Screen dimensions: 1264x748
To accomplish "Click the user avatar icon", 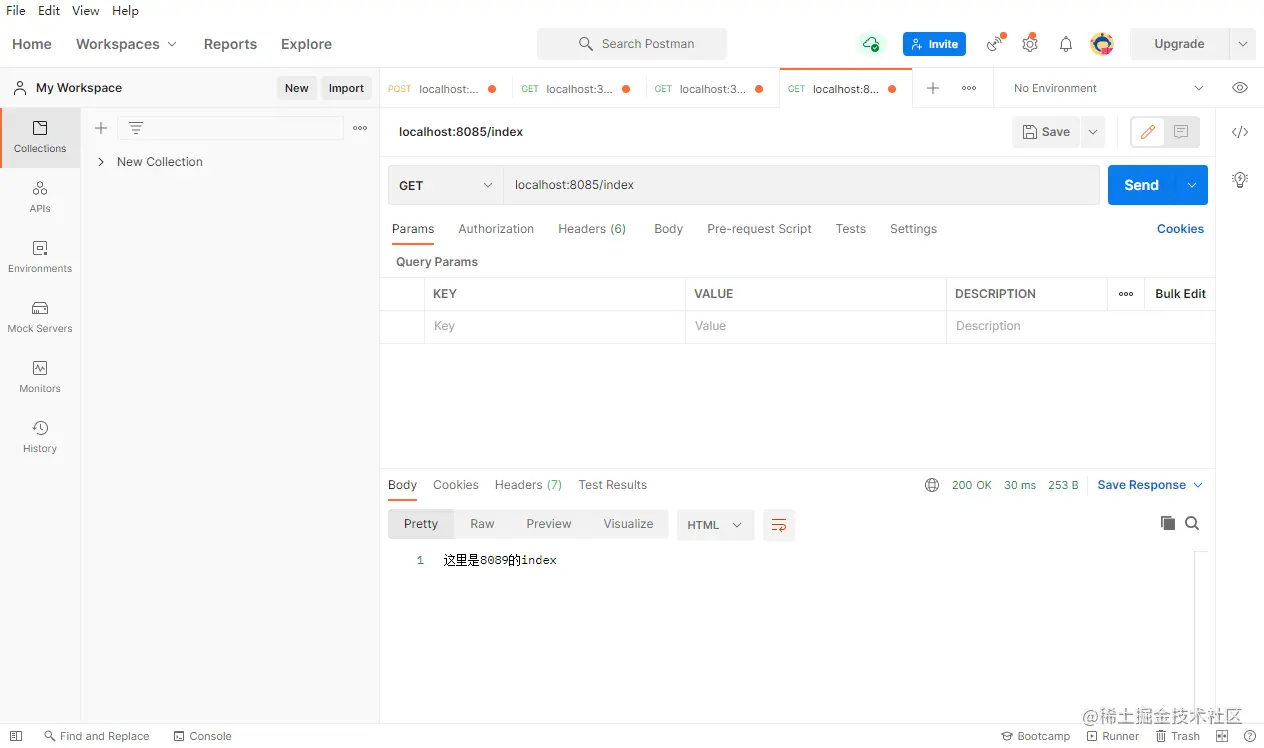I will click(x=1102, y=44).
